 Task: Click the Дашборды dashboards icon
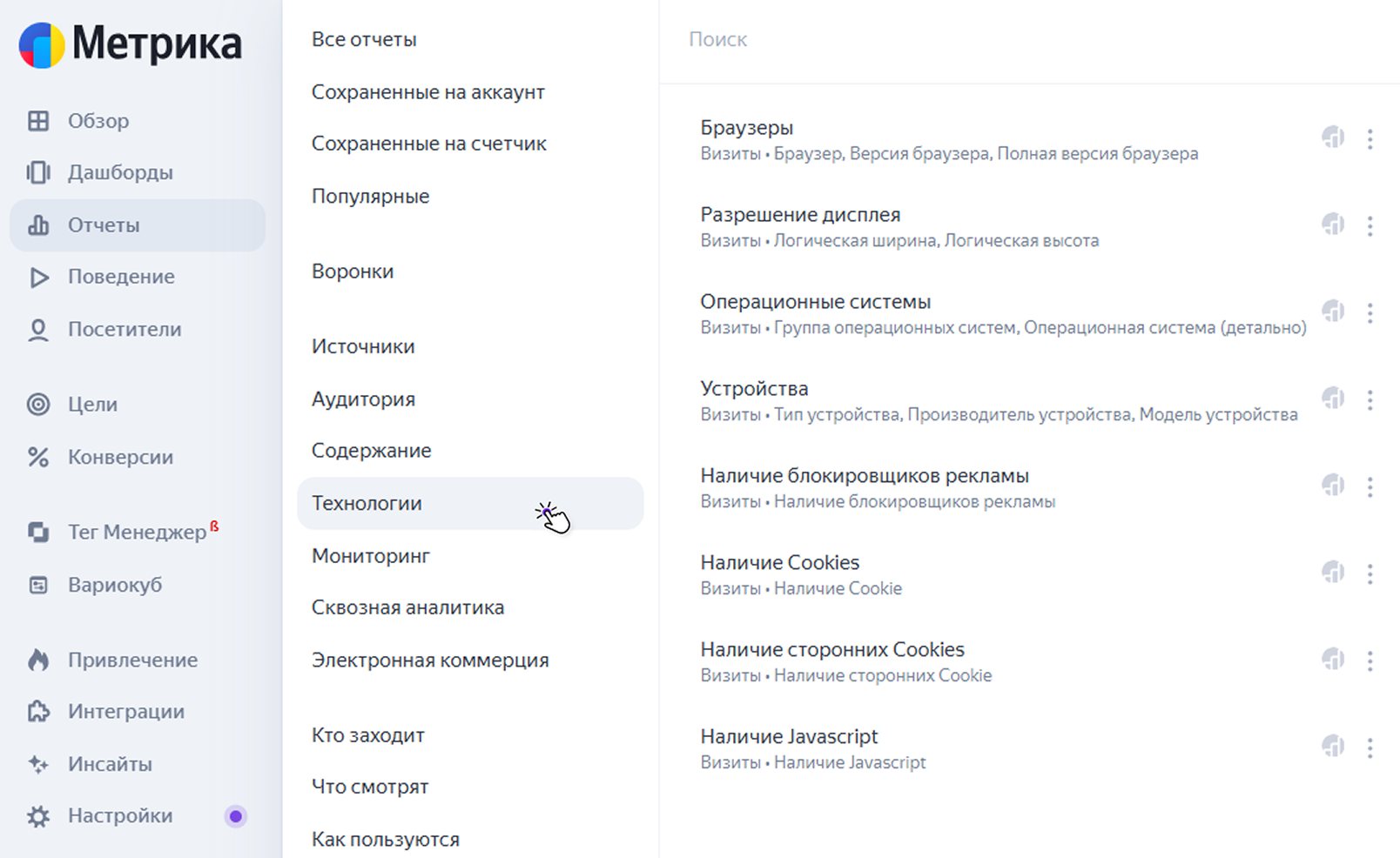click(38, 172)
